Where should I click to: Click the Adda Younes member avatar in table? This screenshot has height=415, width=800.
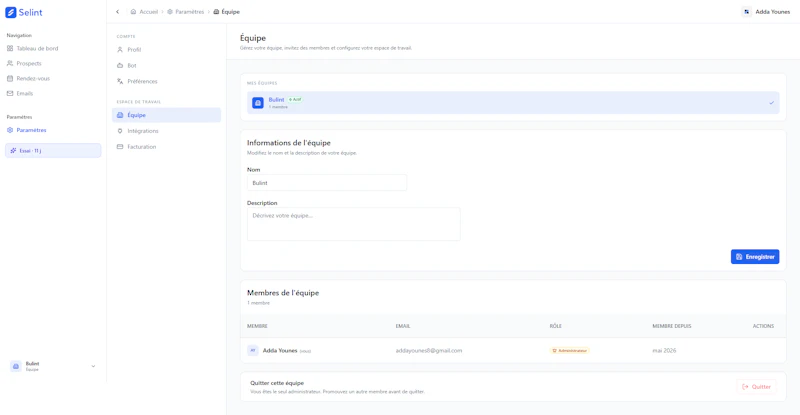[253, 351]
